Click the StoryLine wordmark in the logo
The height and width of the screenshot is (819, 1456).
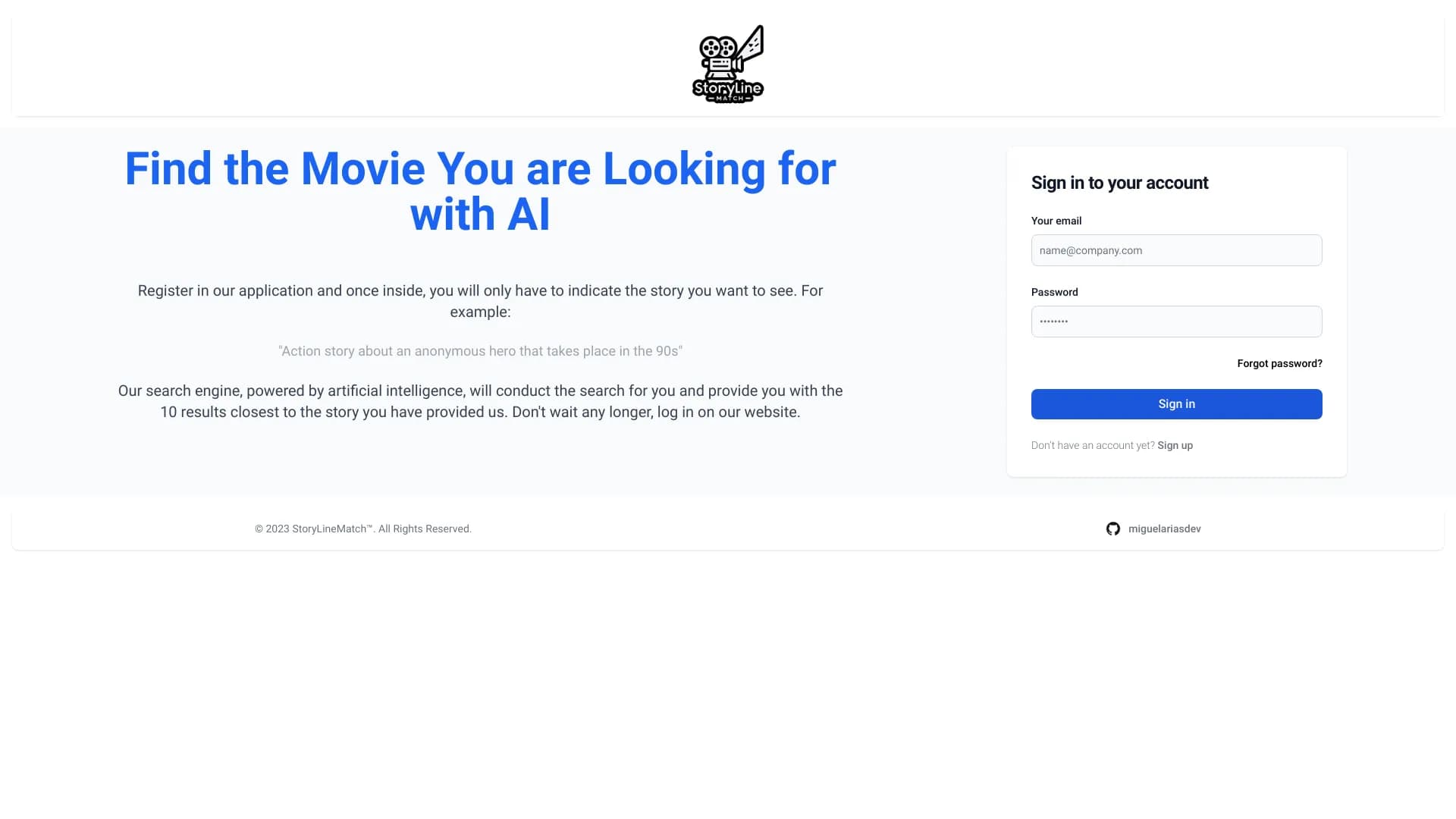click(x=727, y=88)
